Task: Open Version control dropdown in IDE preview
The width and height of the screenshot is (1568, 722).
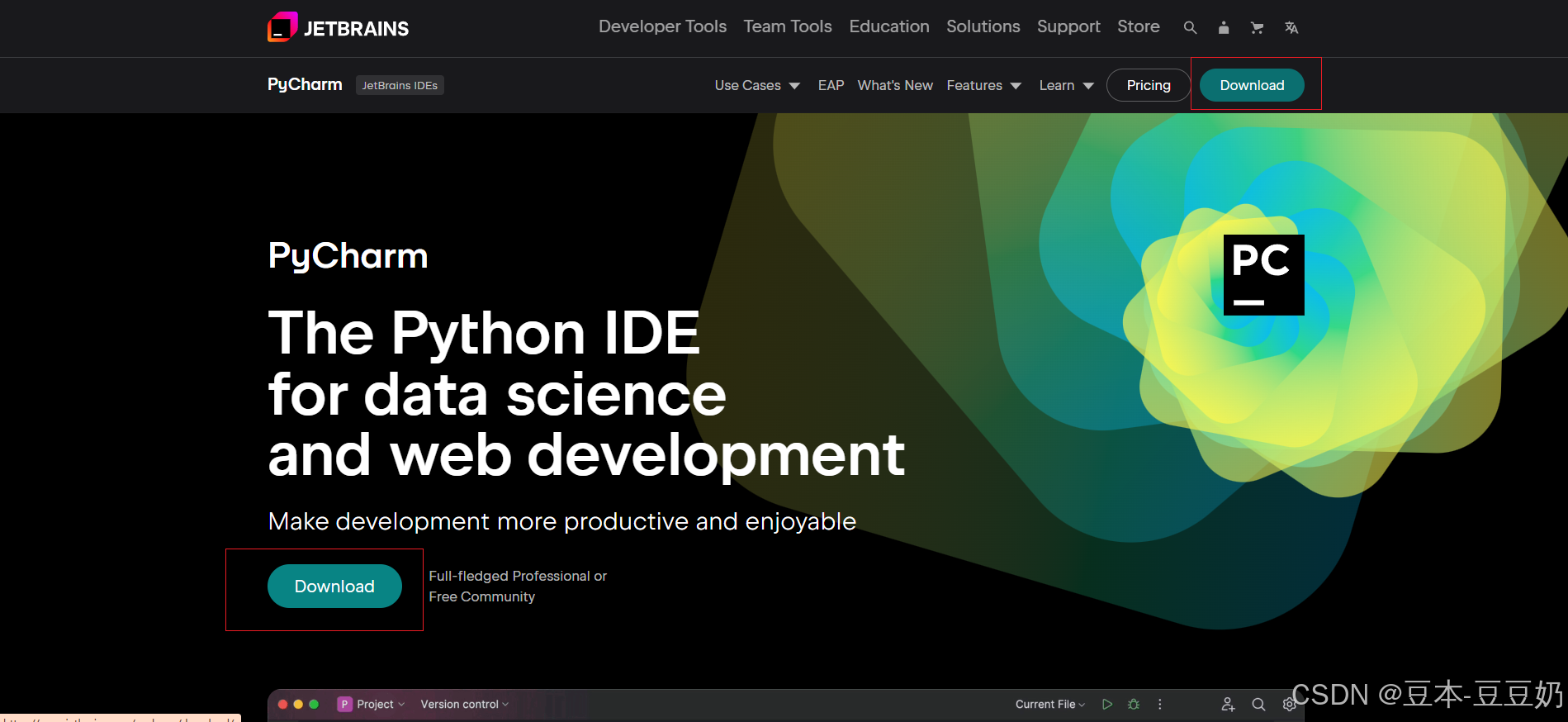Action: pyautogui.click(x=465, y=704)
